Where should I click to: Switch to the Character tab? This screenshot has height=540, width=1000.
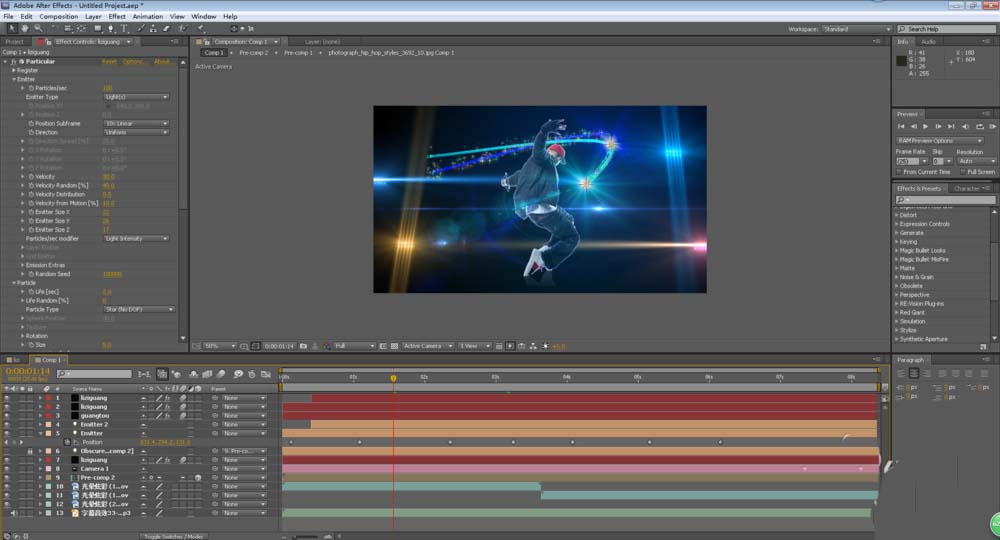[966, 189]
